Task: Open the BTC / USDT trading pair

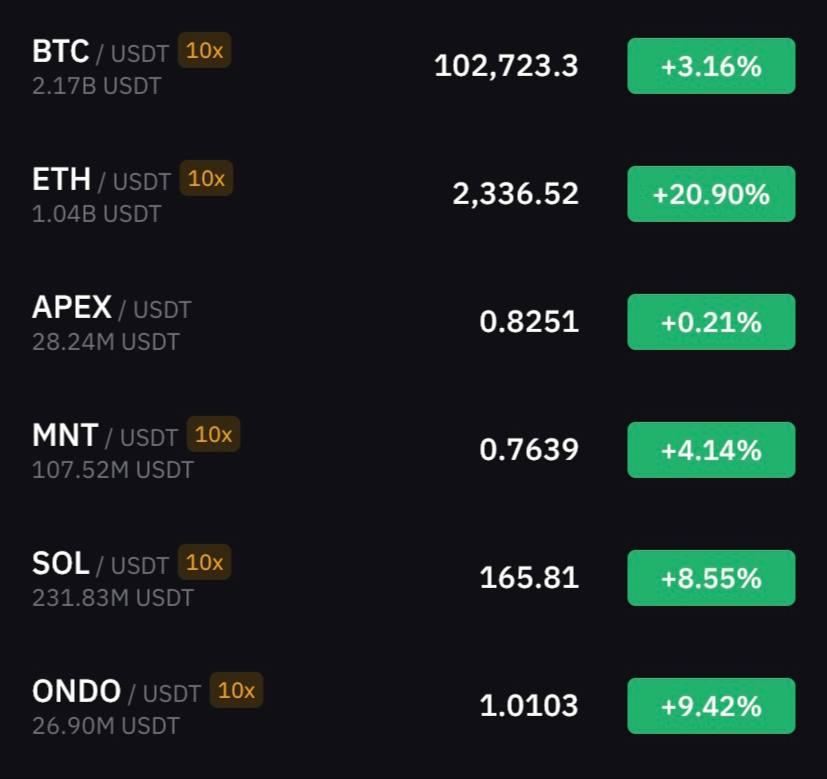Action: coord(101,52)
